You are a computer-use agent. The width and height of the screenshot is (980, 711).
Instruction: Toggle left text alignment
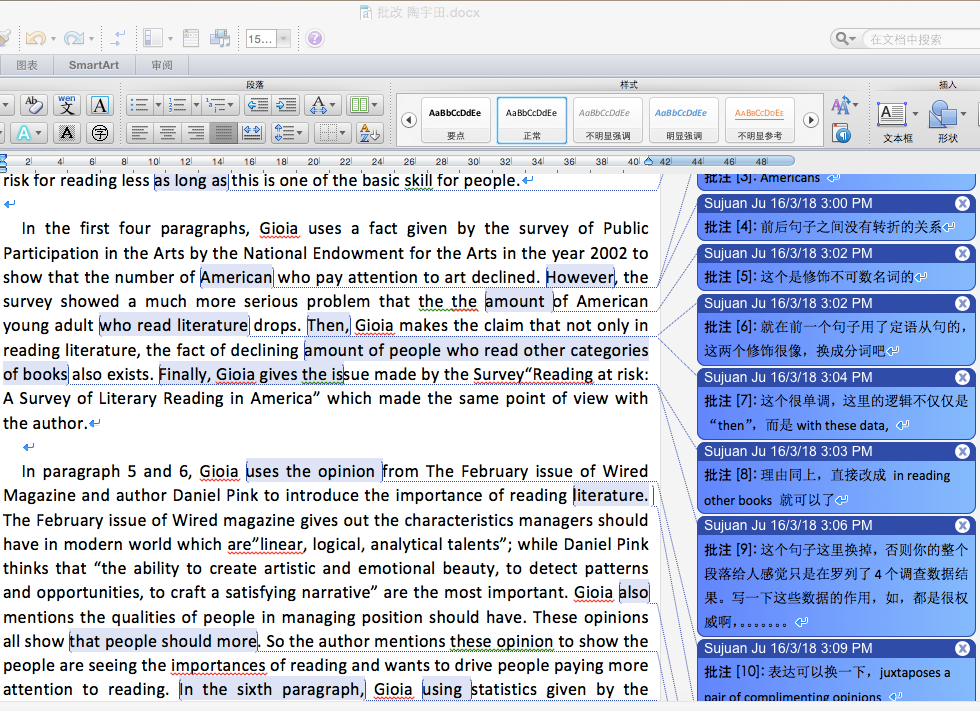pyautogui.click(x=140, y=133)
